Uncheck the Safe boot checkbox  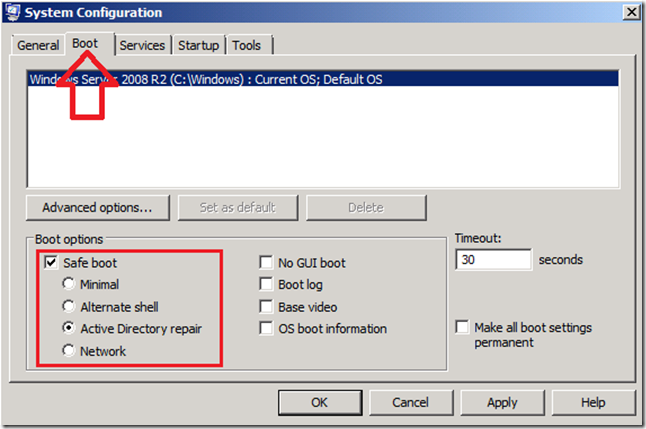[51, 263]
